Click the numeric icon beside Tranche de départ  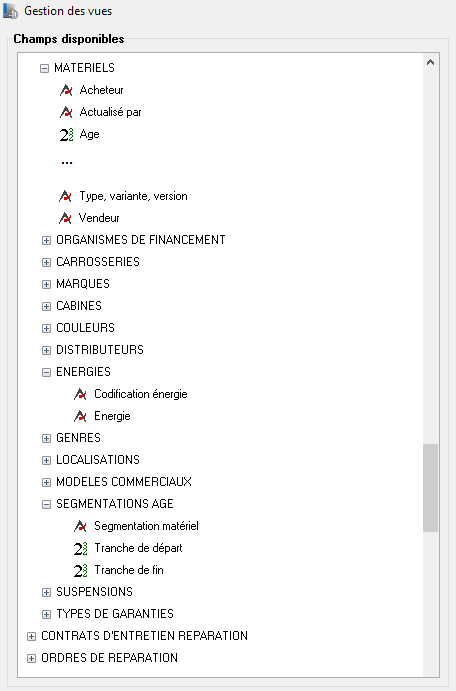tap(80, 548)
